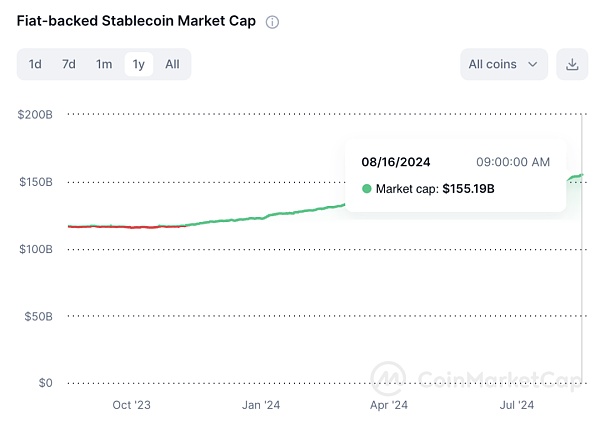600x433 pixels.
Task: Choose the 1m time range
Action: coord(104,64)
